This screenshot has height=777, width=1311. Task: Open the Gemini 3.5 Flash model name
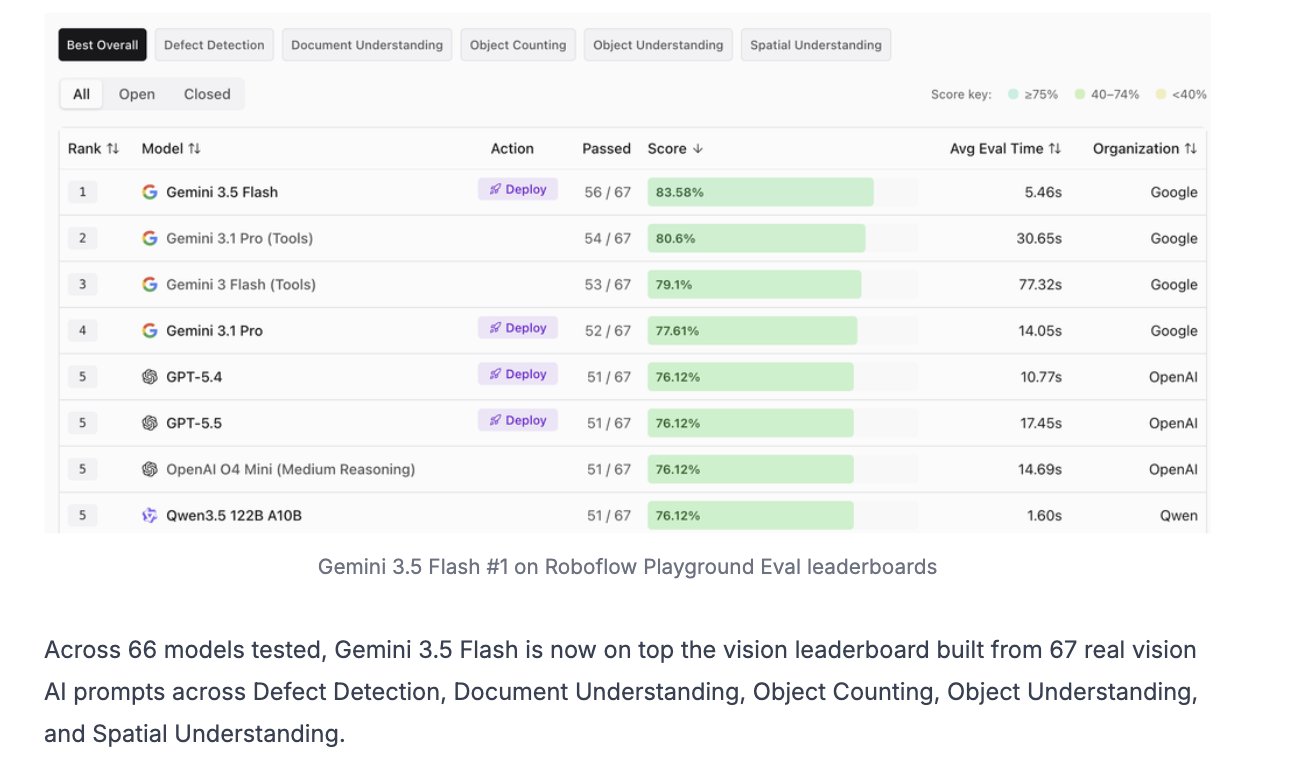[222, 192]
